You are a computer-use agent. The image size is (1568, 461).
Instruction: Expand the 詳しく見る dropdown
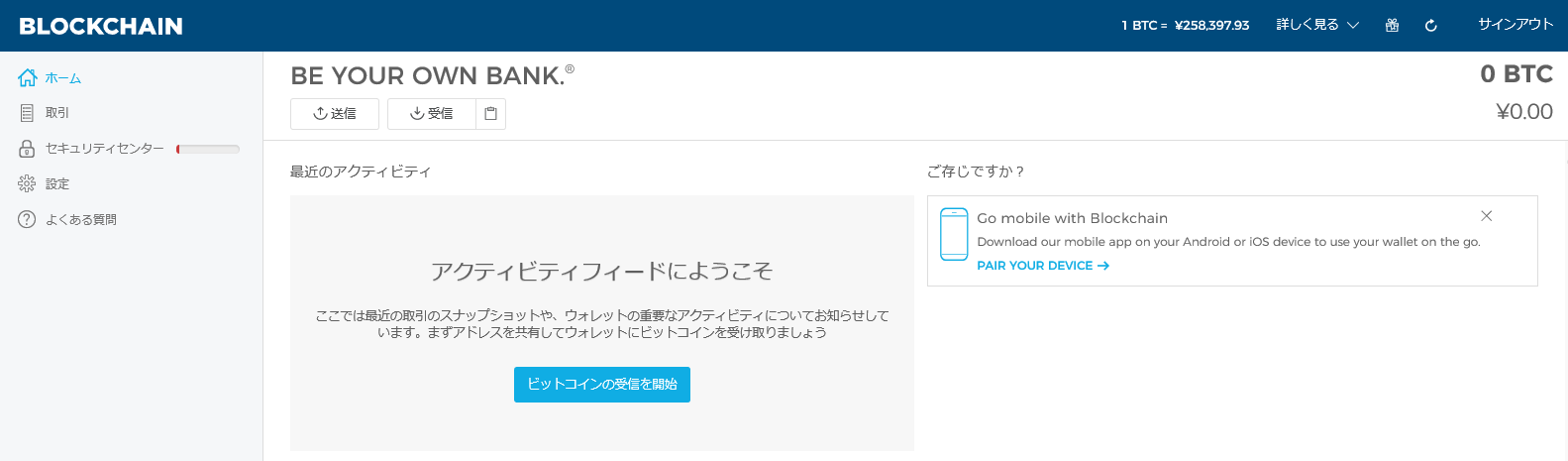point(1316,25)
